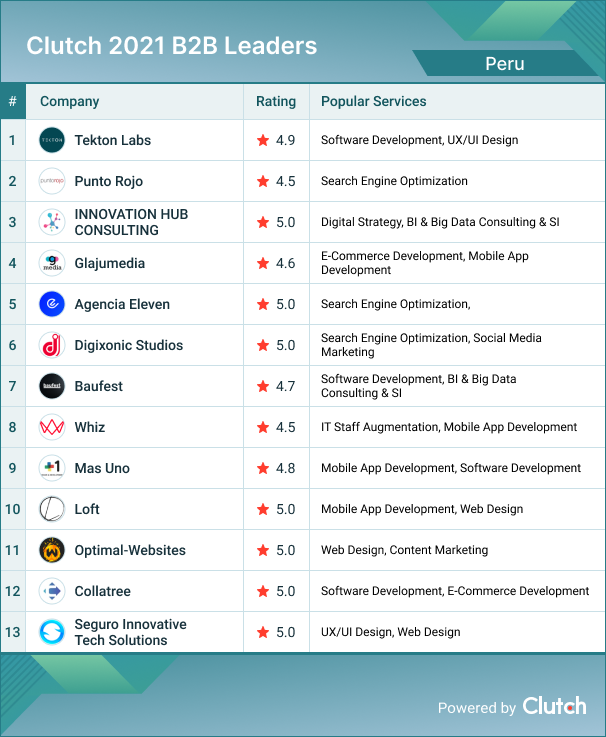606x737 pixels.
Task: Click the Tekton Labs logo icon
Action: tap(52, 140)
